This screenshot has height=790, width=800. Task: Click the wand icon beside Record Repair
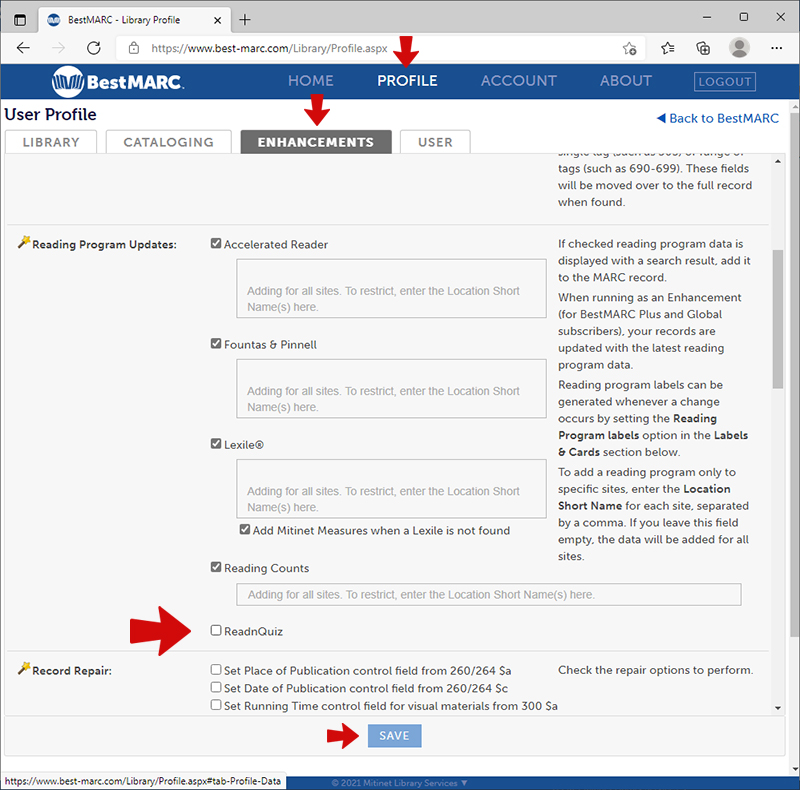[23, 669]
